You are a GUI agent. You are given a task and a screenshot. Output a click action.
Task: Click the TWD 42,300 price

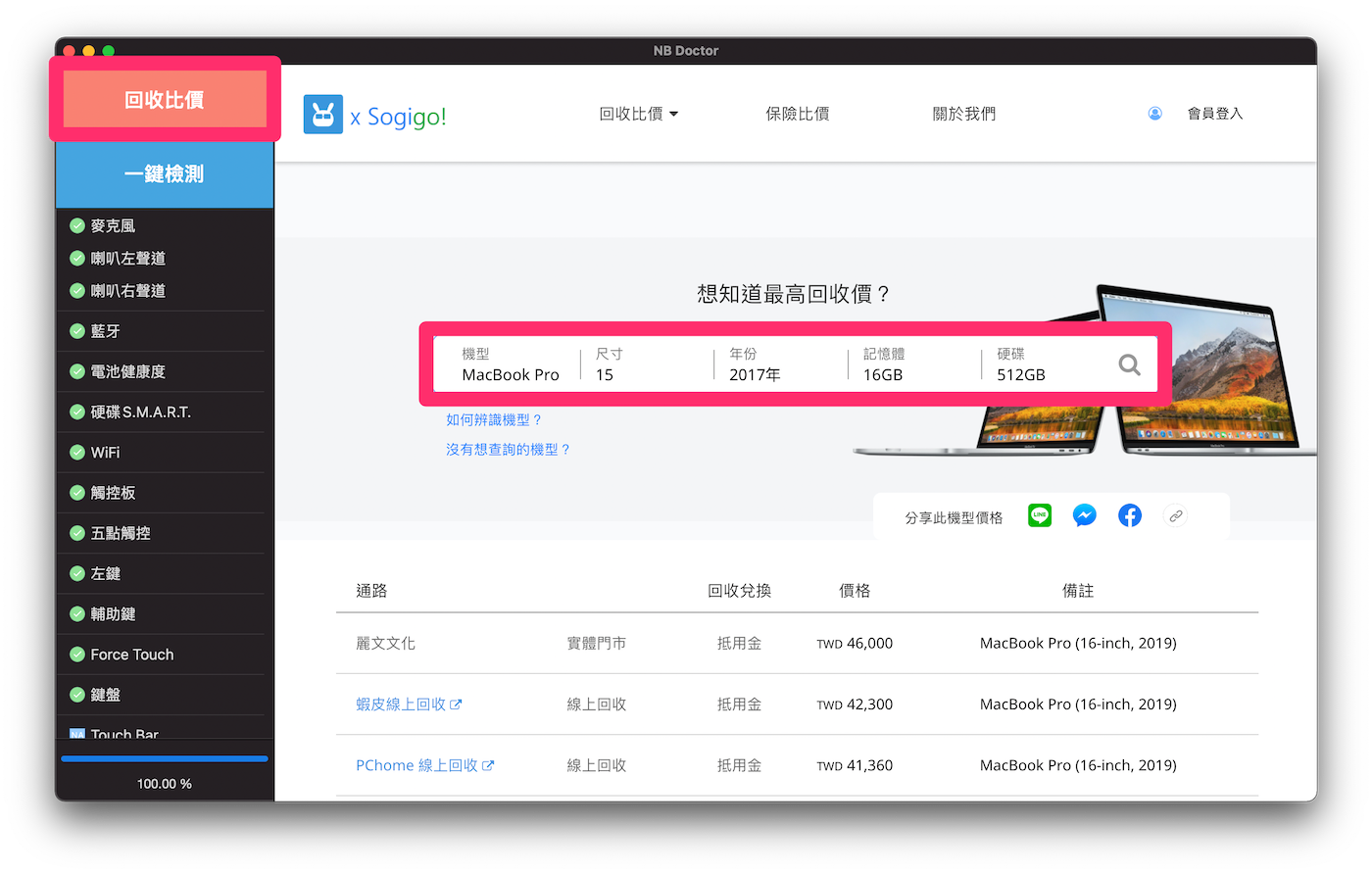pos(855,704)
